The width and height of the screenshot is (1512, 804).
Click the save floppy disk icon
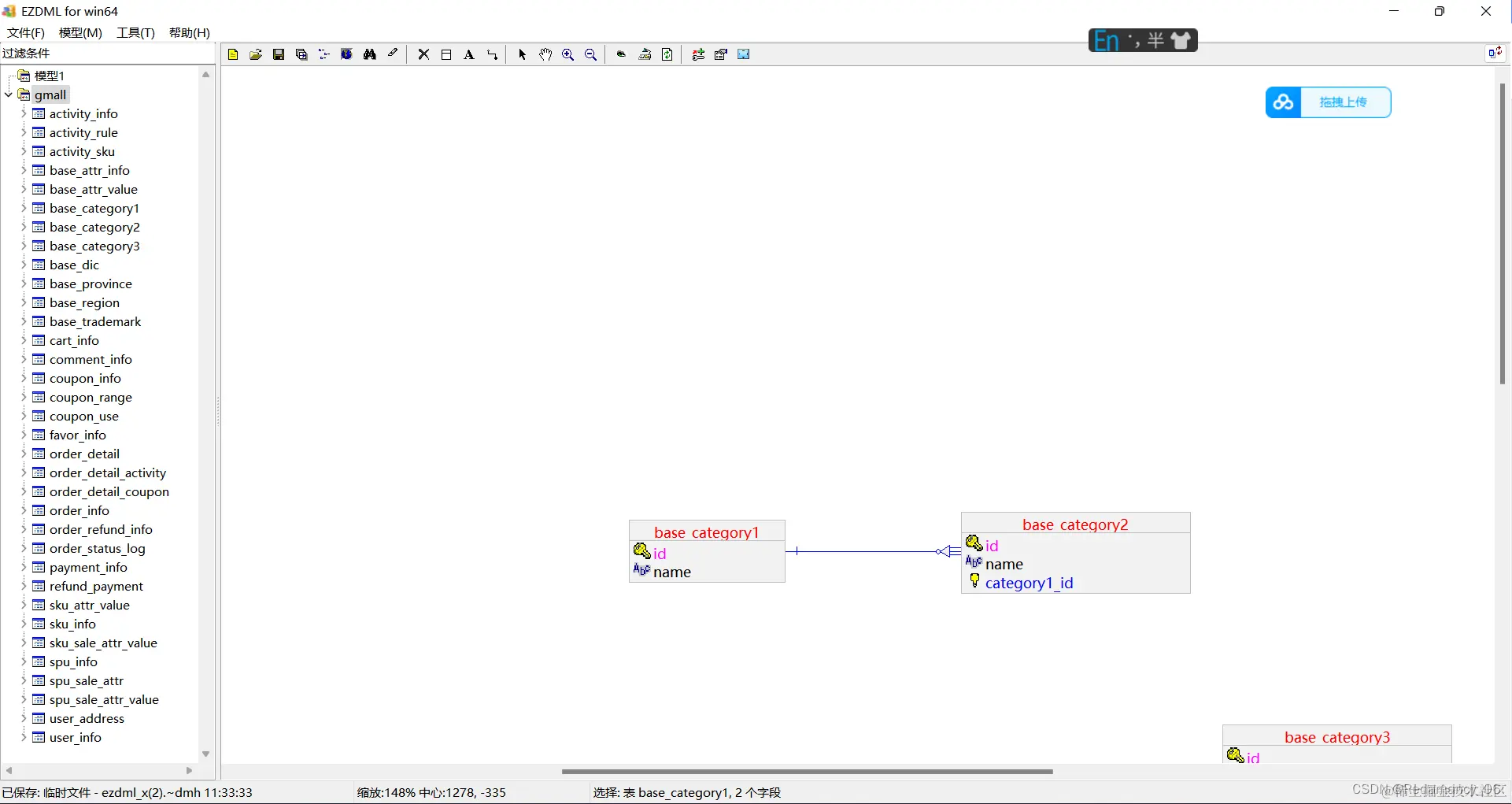tap(279, 54)
